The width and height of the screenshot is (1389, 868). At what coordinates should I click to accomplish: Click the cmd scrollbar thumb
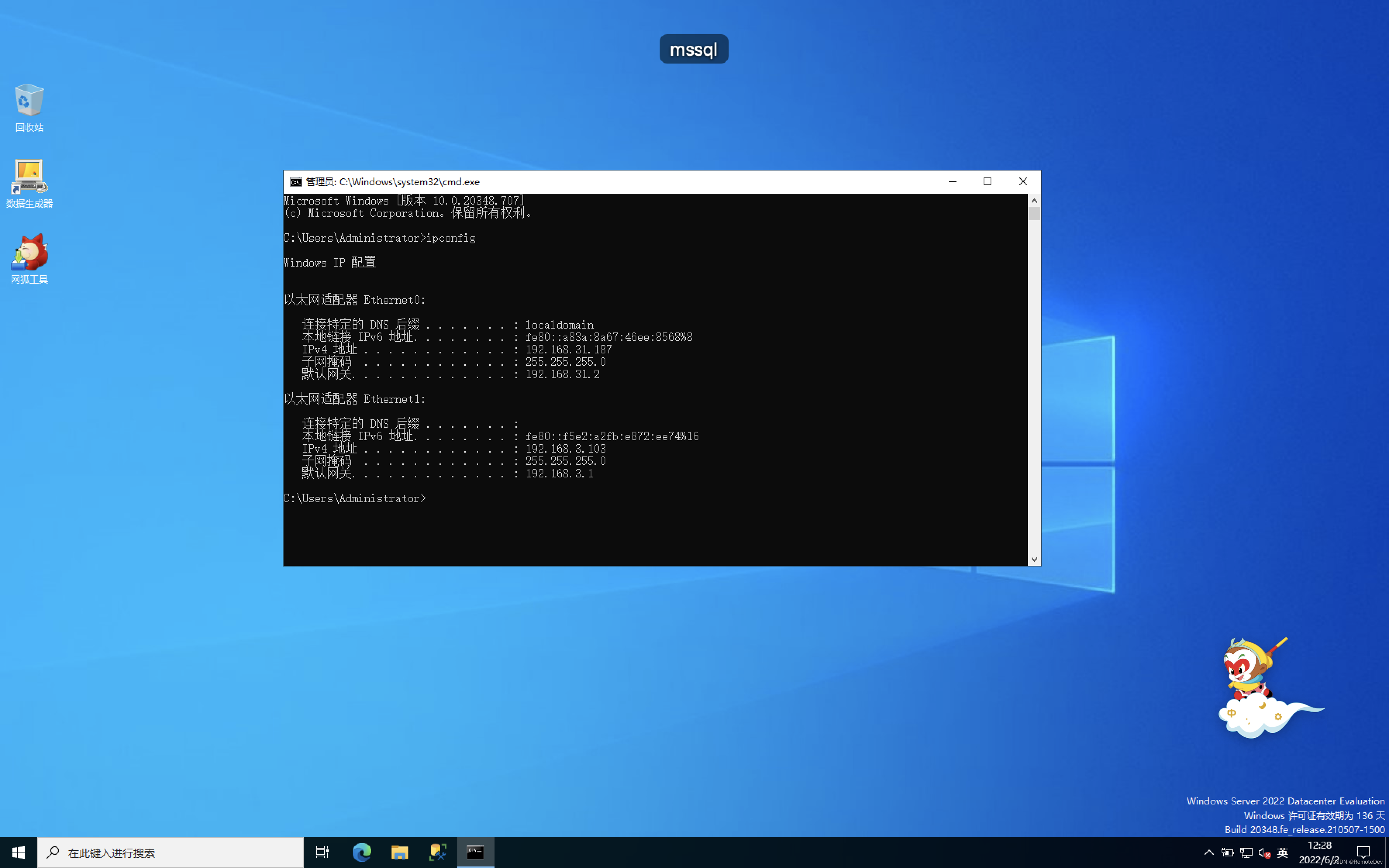1034,214
